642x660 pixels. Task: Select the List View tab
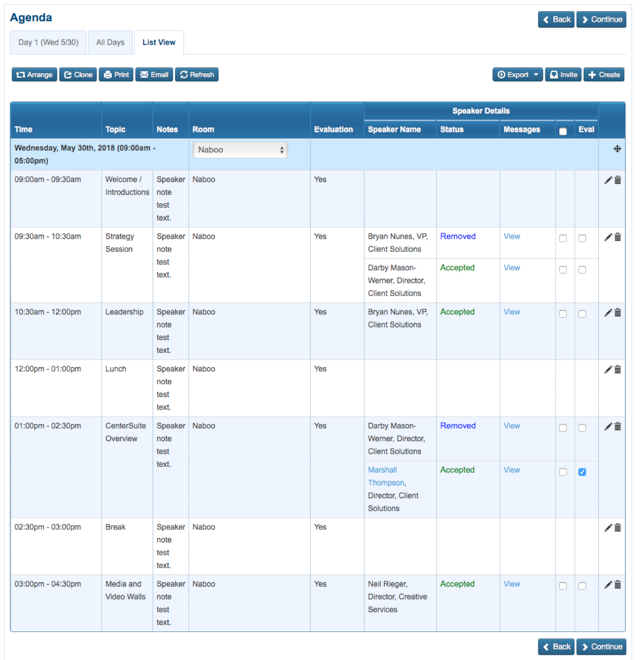pos(159,43)
